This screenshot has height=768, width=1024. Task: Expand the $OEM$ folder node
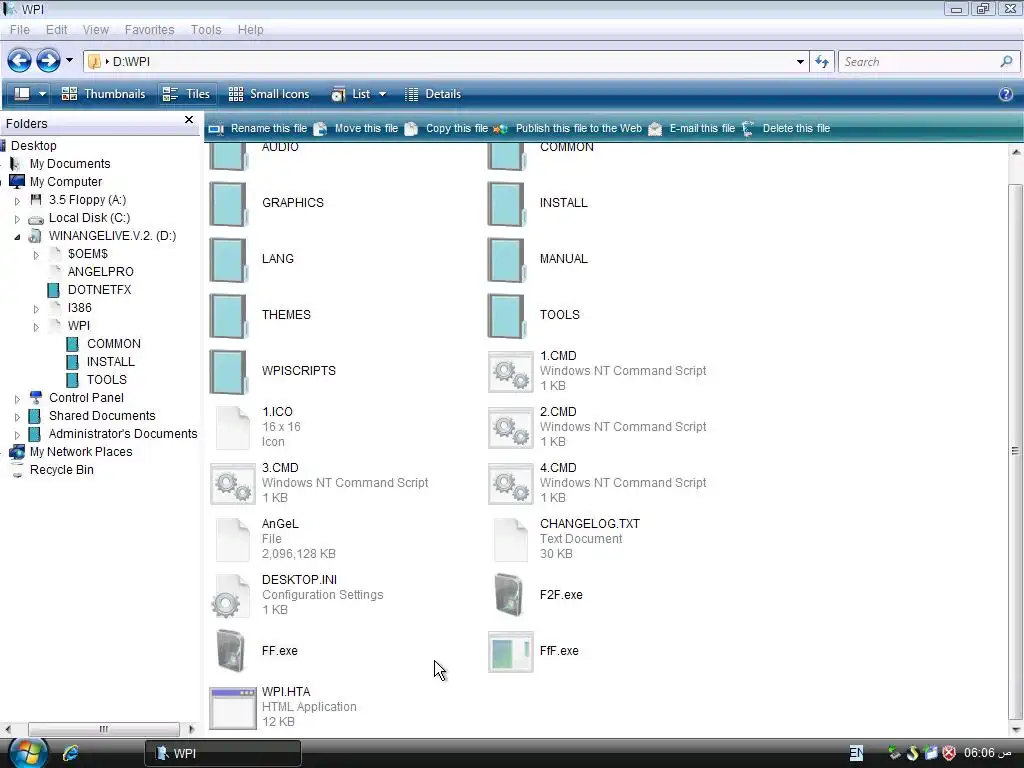37,255
